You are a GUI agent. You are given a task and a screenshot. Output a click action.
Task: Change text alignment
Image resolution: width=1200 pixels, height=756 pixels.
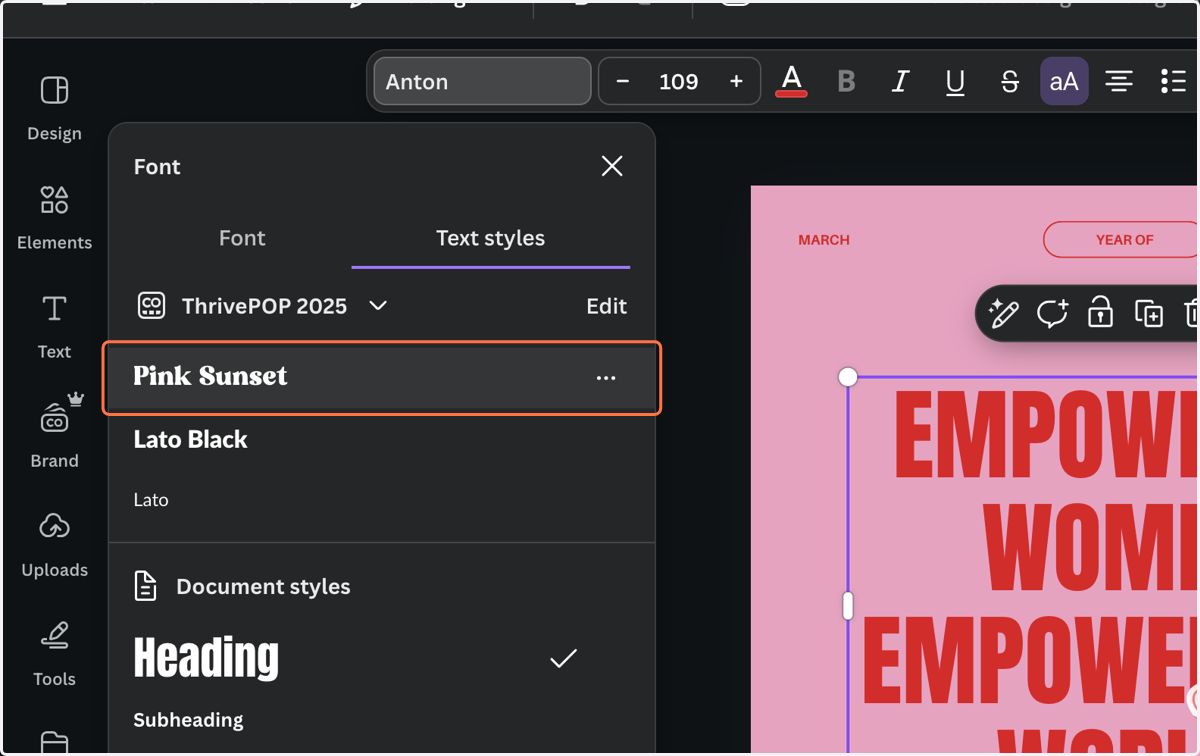[x=1119, y=82]
